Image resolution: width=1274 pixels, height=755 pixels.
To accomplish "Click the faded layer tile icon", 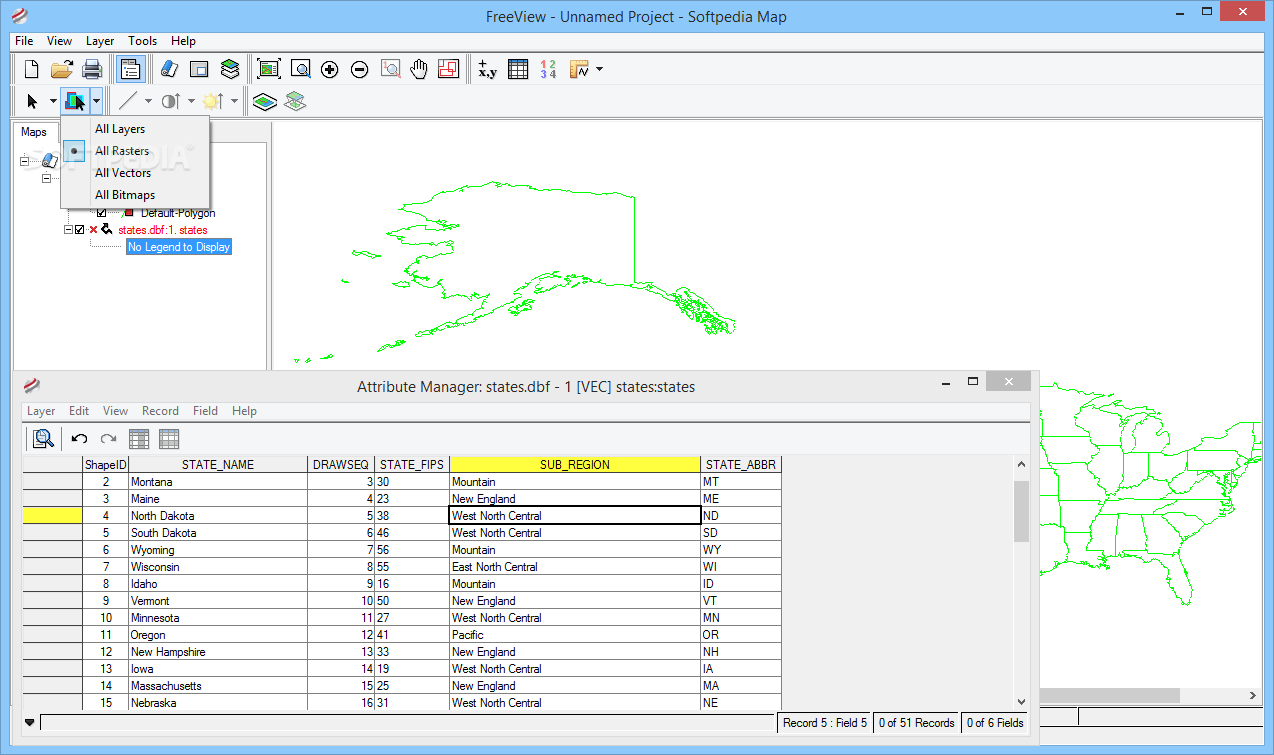I will click(295, 101).
